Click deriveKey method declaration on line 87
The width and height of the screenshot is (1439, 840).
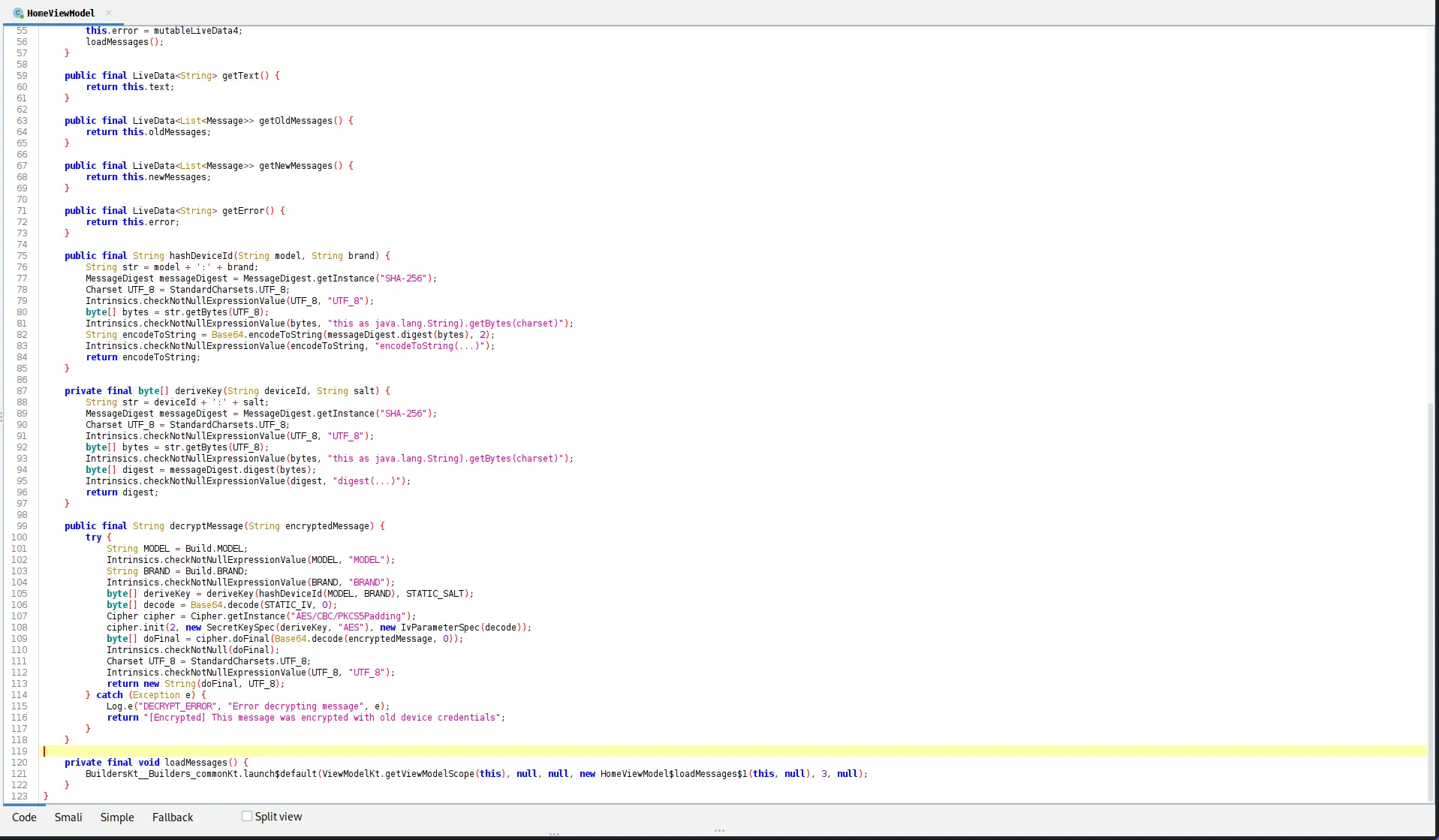198,391
